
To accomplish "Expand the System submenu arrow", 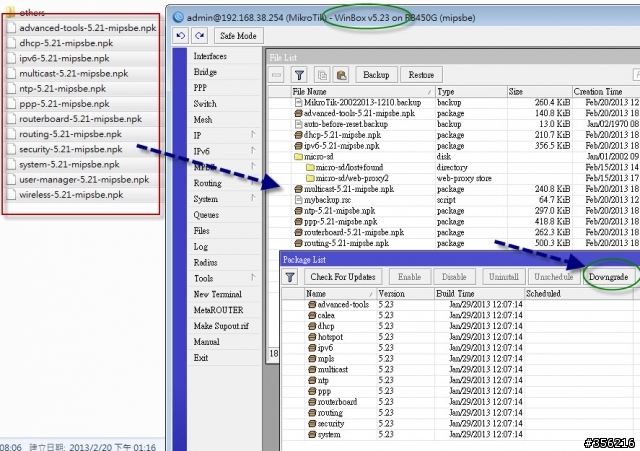I will click(x=253, y=198).
